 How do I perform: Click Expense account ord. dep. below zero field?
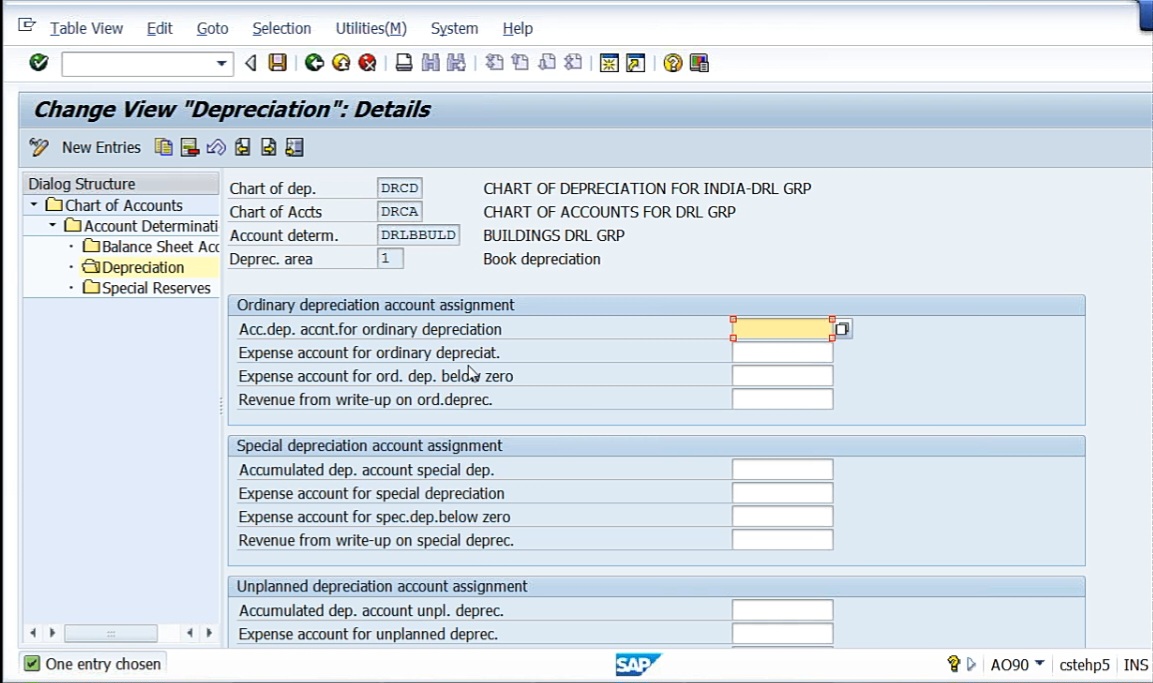pos(782,376)
